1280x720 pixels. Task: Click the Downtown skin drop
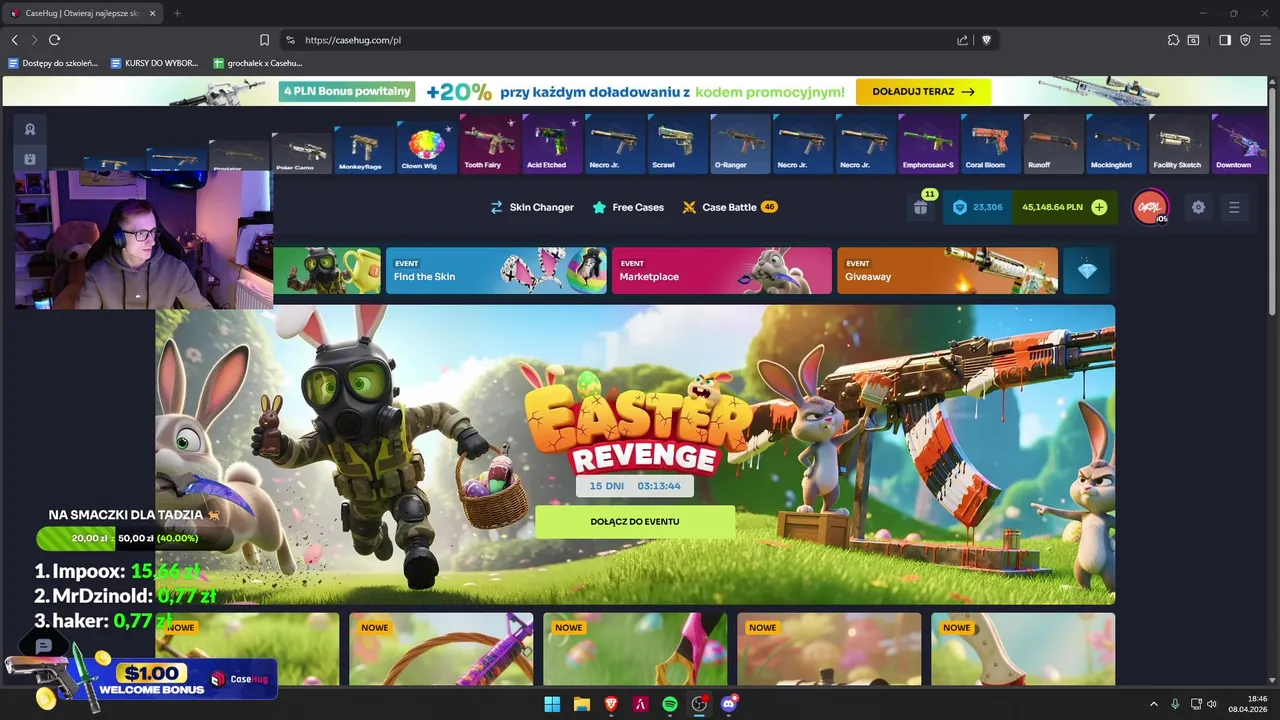point(1241,144)
